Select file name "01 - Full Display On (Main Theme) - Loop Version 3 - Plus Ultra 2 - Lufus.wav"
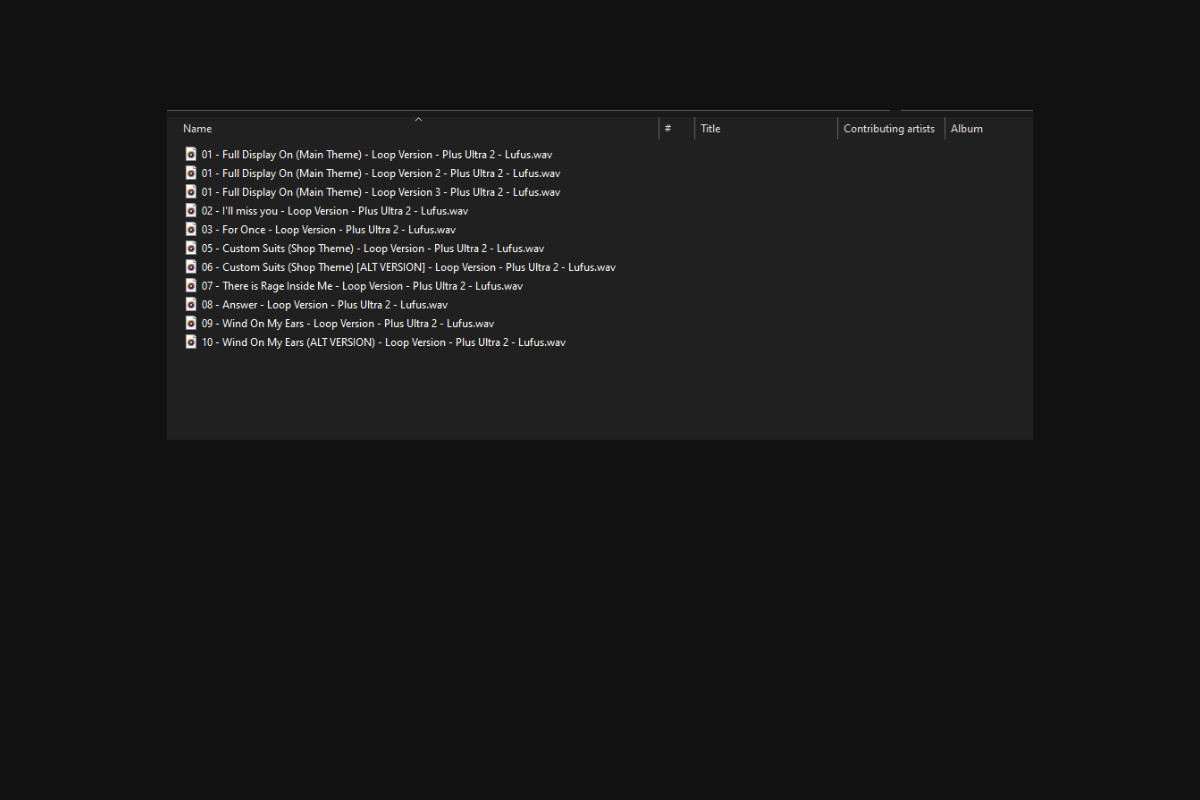The image size is (1200, 800). (381, 192)
